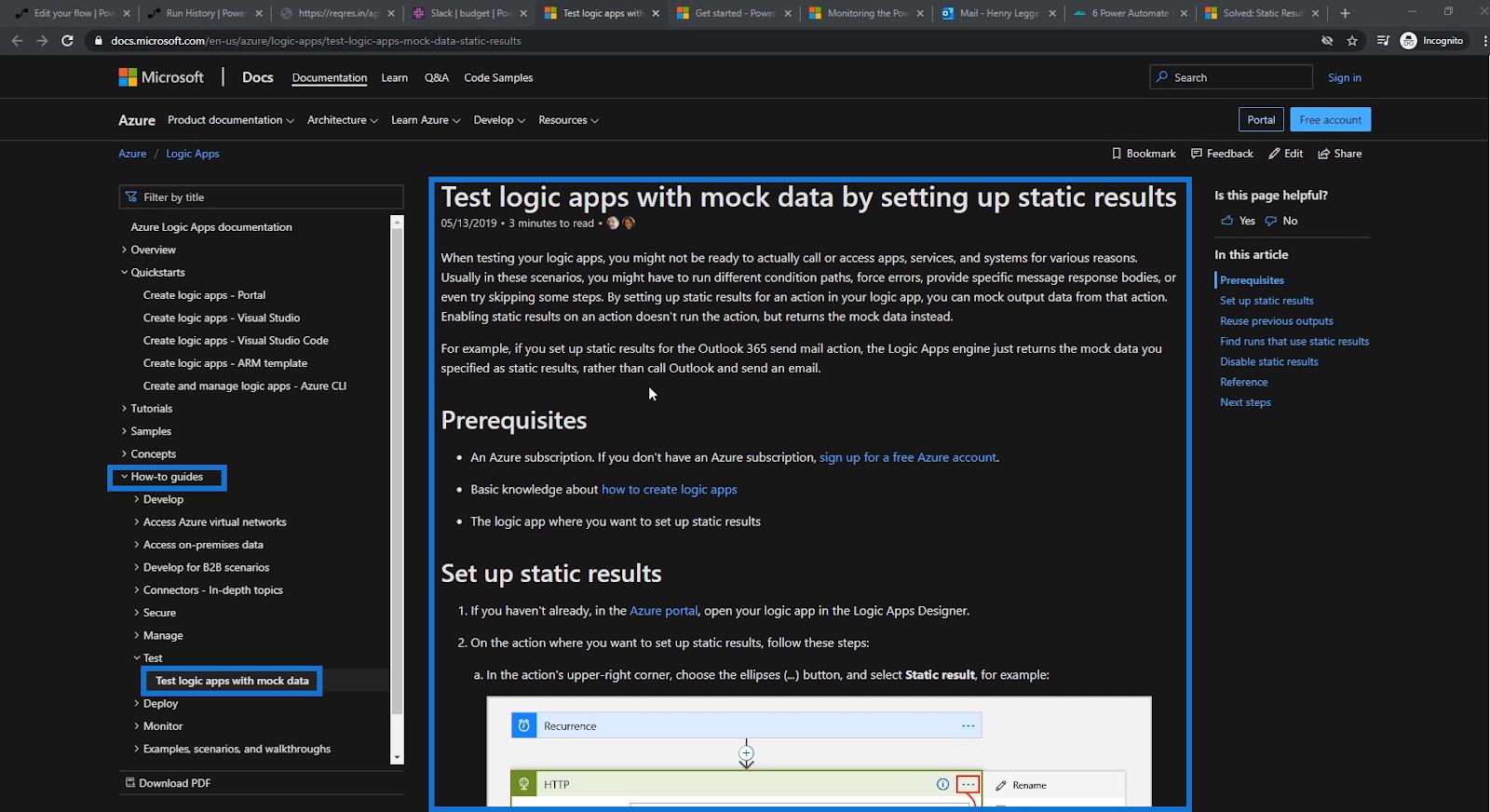
Task: Collapse the How-to guides node
Action: 125,477
